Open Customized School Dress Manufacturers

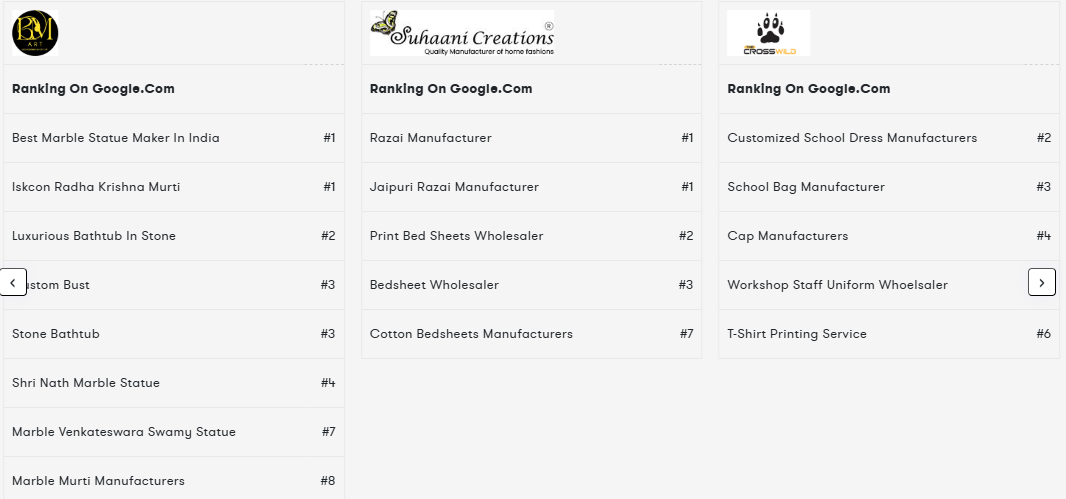coord(852,138)
